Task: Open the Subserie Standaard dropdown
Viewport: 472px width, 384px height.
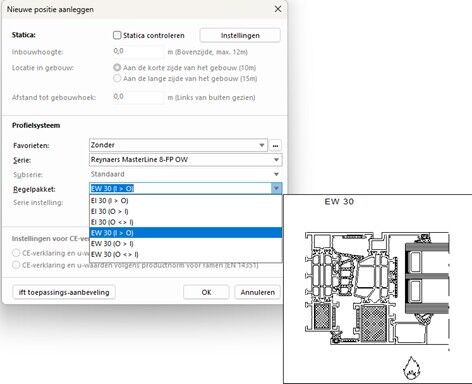Action: point(276,174)
